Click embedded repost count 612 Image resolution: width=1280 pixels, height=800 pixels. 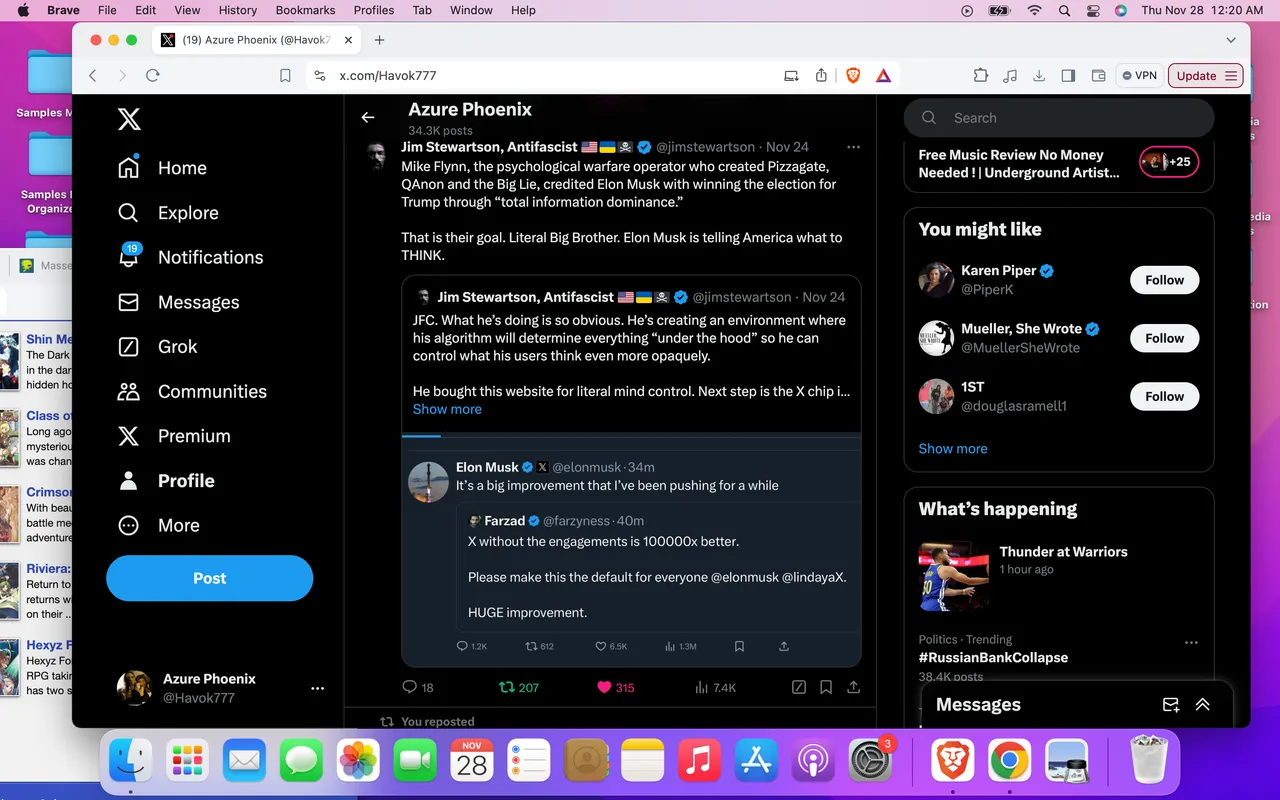pos(540,646)
